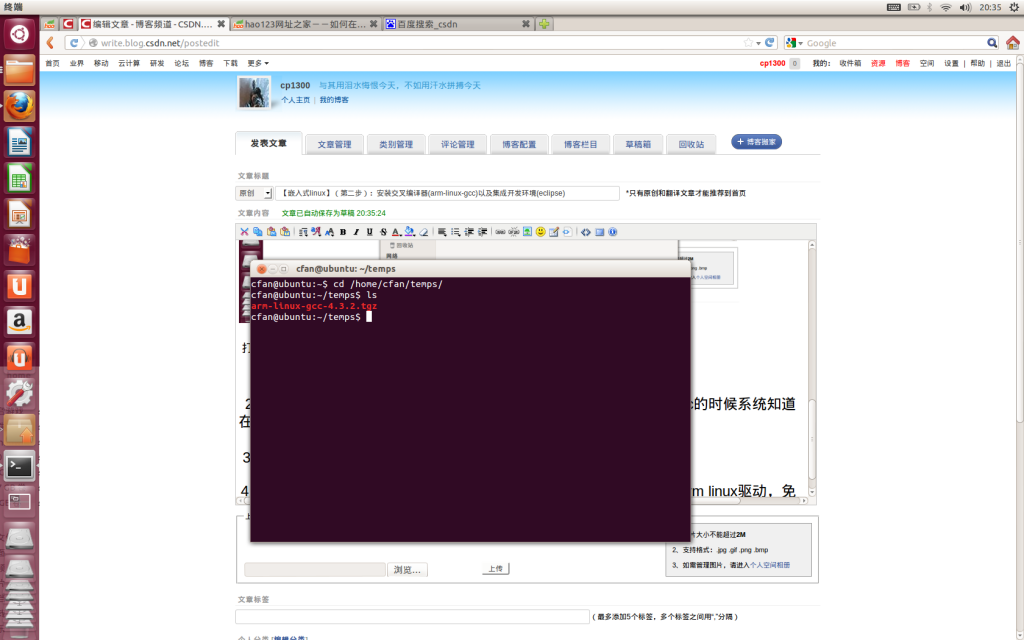This screenshot has width=1024, height=640.
Task: Open the Files folder launcher icon
Action: (20, 70)
